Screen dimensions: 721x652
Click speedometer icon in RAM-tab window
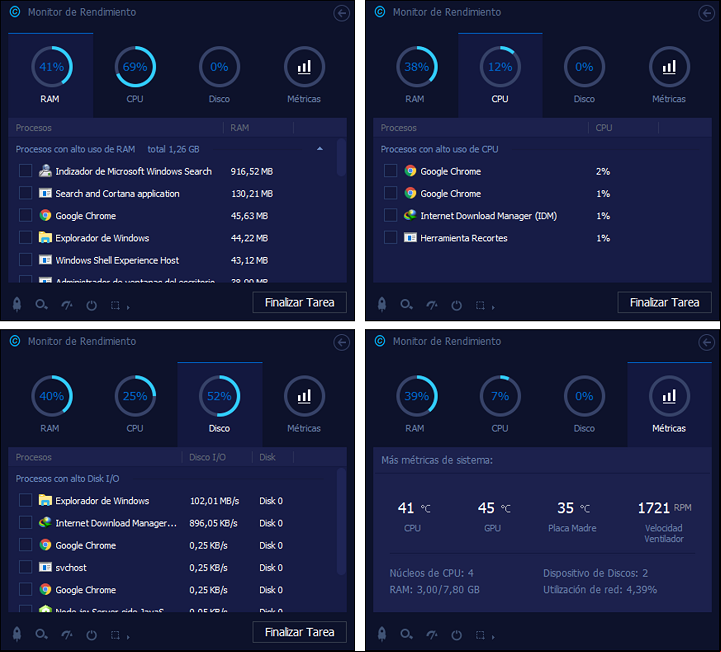point(67,305)
